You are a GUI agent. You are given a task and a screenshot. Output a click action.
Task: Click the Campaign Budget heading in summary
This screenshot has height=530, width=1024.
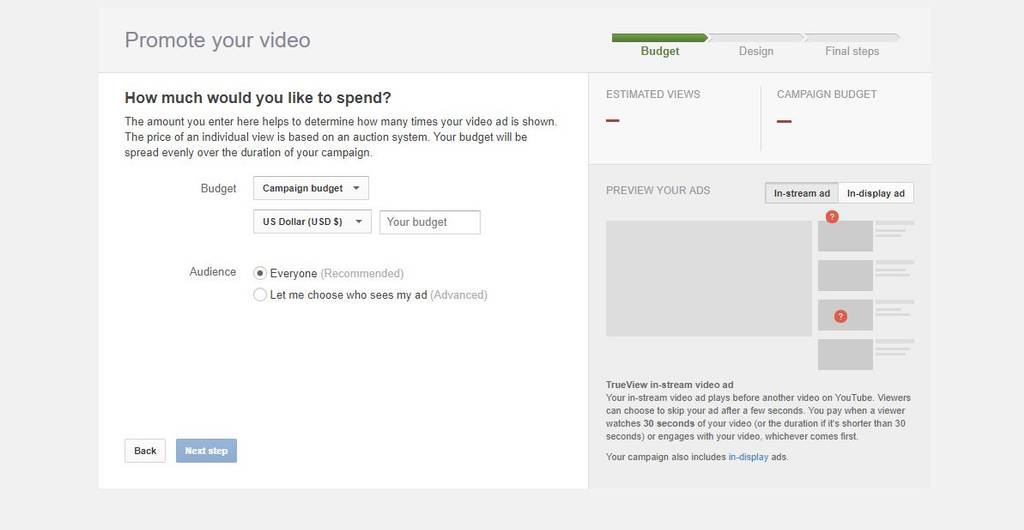[x=826, y=94]
